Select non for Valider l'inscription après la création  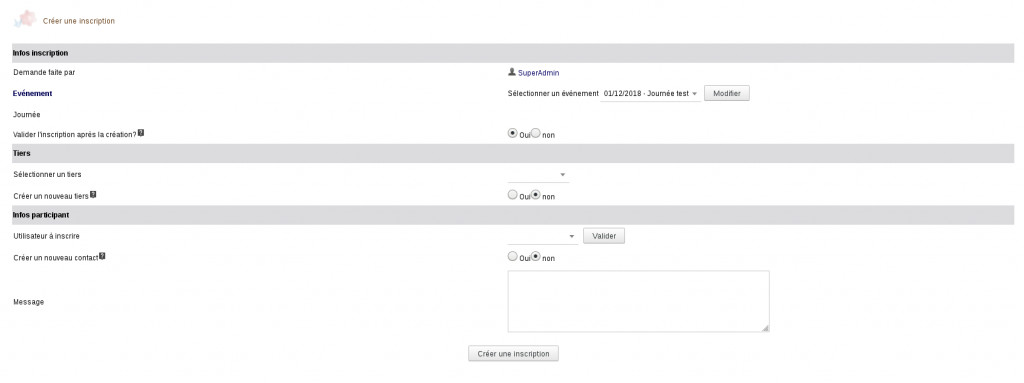(536, 133)
